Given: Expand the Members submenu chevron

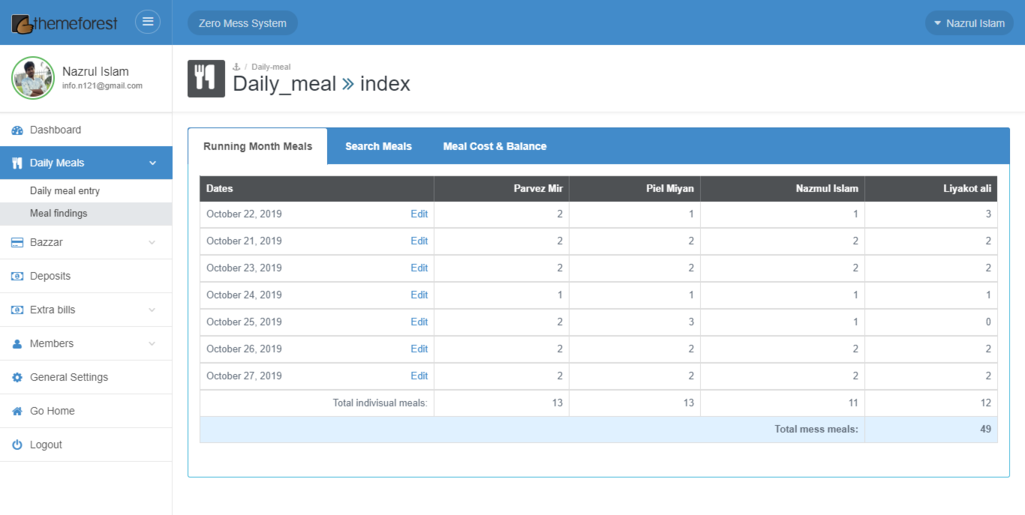Looking at the screenshot, I should 152,344.
